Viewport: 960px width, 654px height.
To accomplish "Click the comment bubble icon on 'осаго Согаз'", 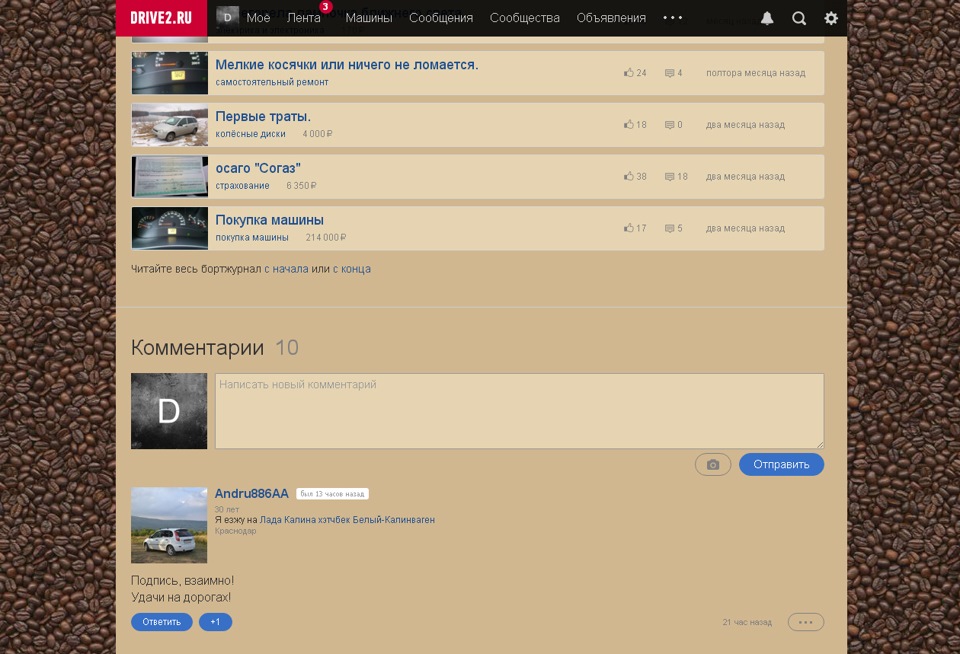I will coord(669,176).
